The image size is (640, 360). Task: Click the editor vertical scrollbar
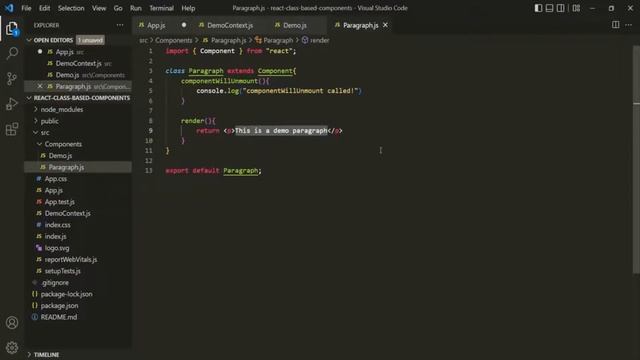point(636,159)
